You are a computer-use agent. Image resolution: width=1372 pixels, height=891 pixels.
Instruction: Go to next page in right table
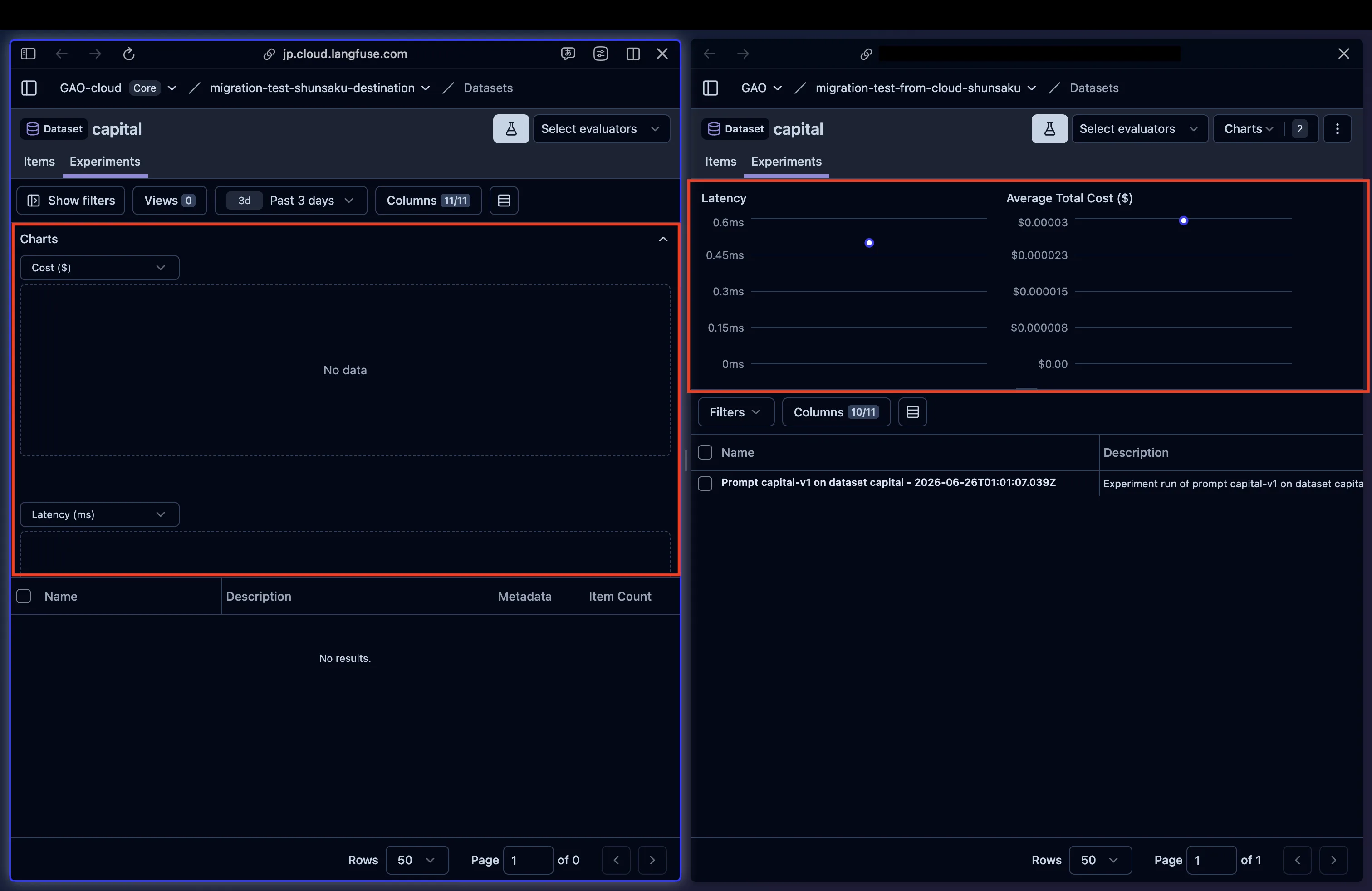tap(1333, 860)
